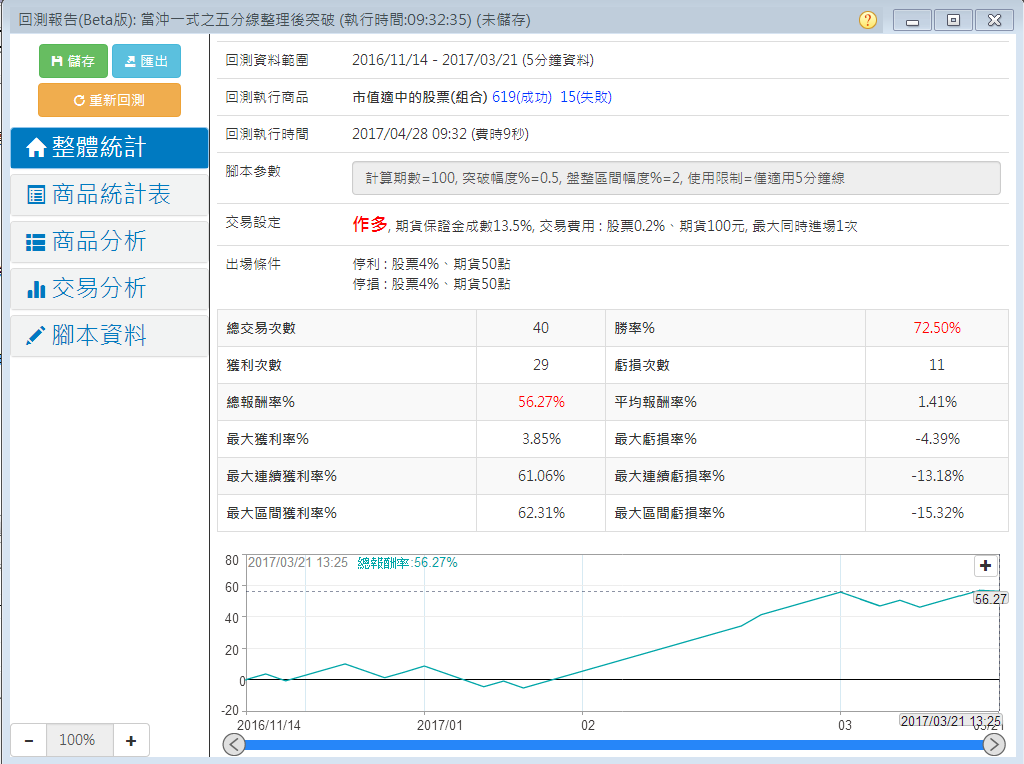Go to the 腳本資料 script data tab
Viewport: 1024px width, 764px height.
click(x=109, y=336)
